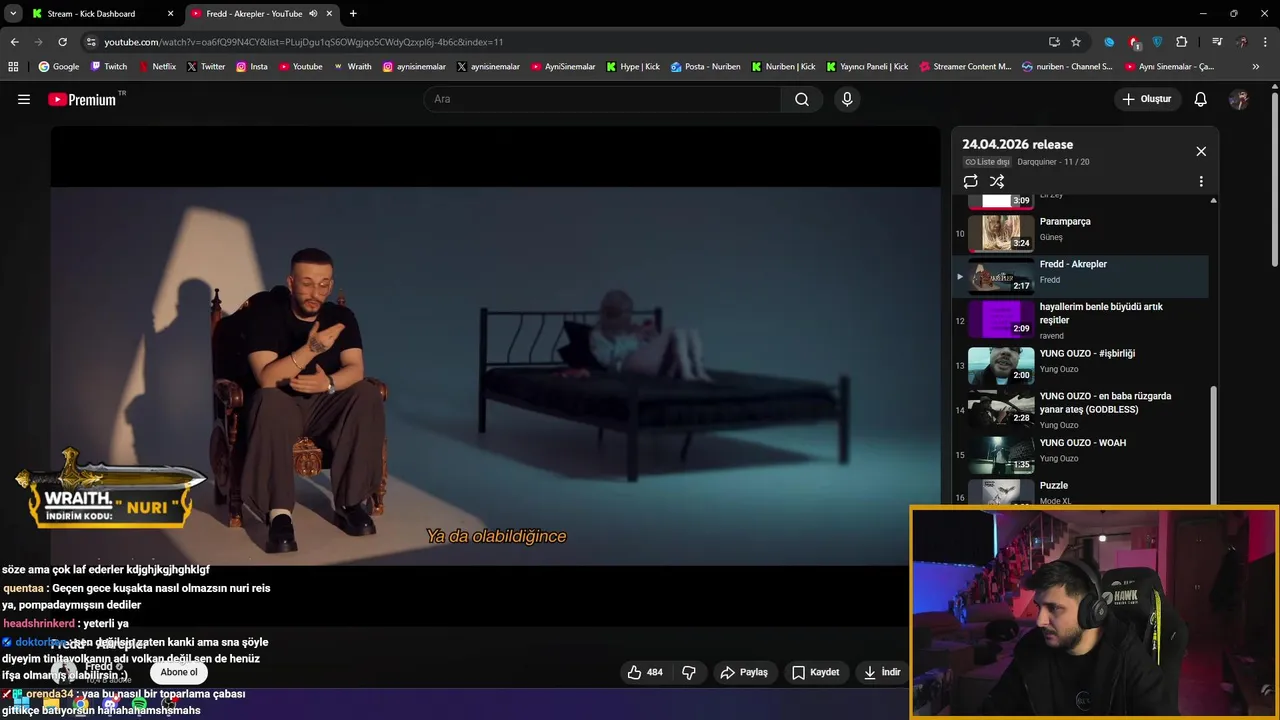Open the account avatar menu
1280x720 pixels.
pos(1239,99)
